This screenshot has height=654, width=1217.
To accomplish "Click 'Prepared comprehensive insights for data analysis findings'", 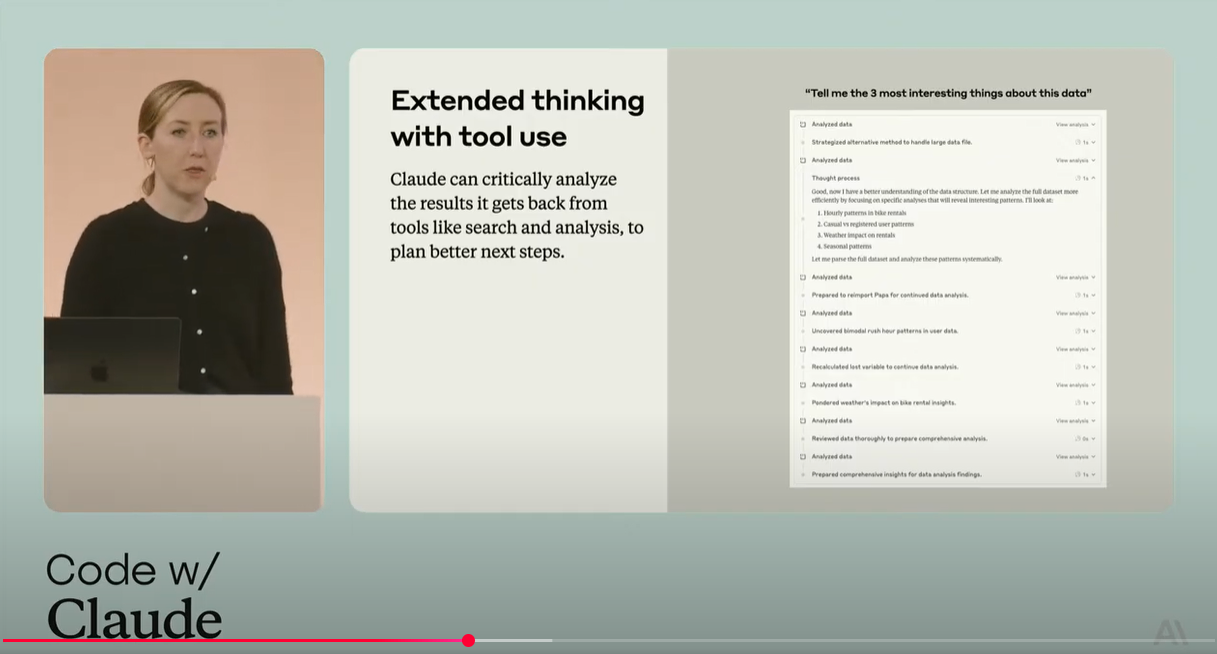I will point(896,475).
